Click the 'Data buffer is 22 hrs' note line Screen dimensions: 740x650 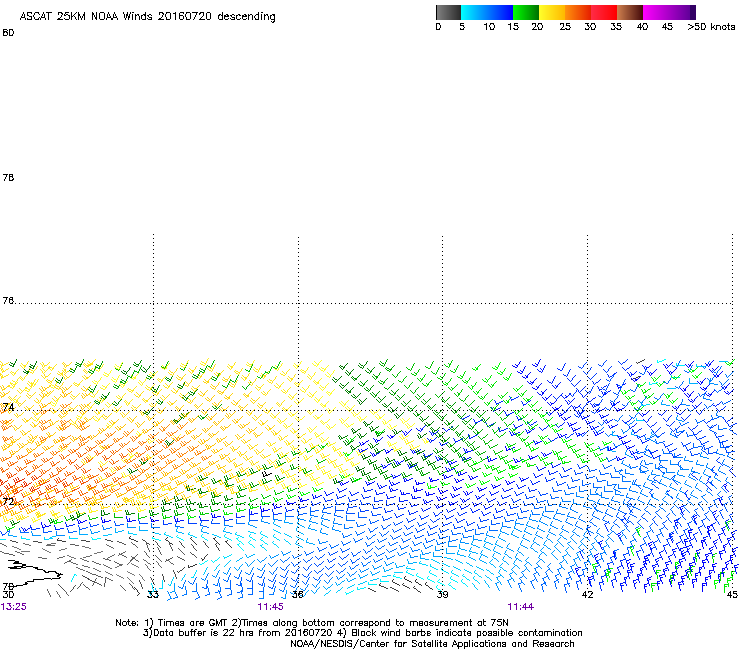click(x=362, y=633)
